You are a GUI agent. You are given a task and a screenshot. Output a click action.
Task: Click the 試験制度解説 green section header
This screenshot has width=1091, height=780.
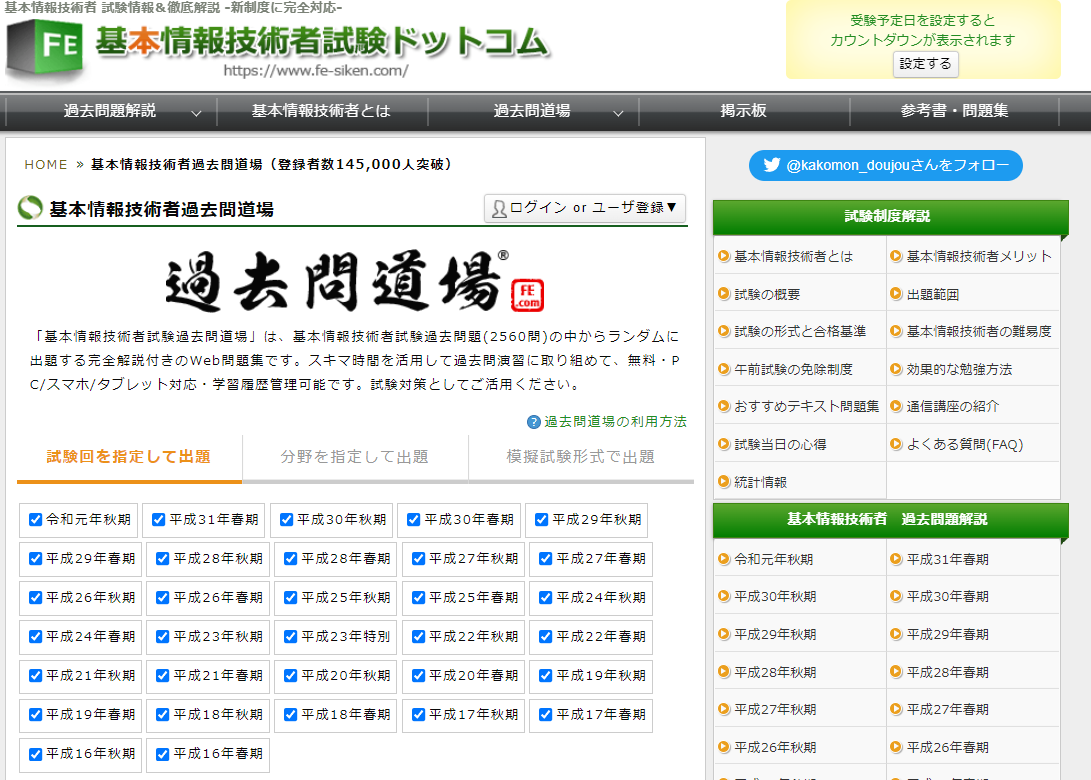coord(891,217)
